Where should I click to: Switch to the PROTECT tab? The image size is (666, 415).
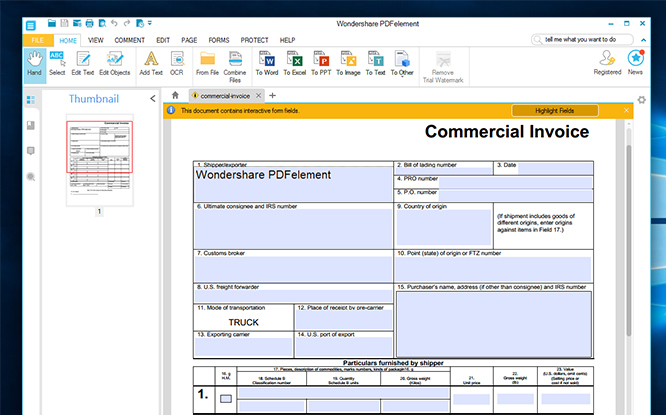coord(254,40)
